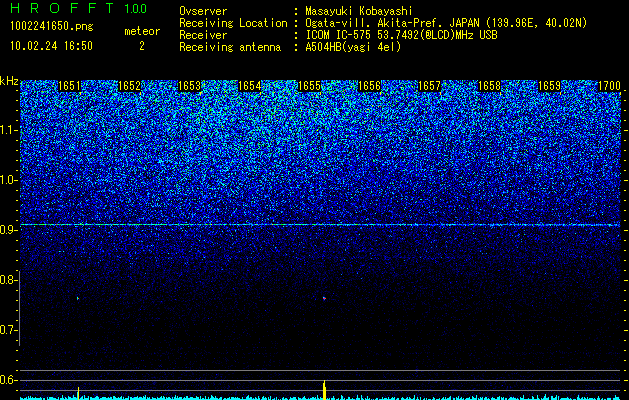The height and width of the screenshot is (400, 629).
Task: Click the tall yellow signal spike near 1655
Action: [324, 390]
